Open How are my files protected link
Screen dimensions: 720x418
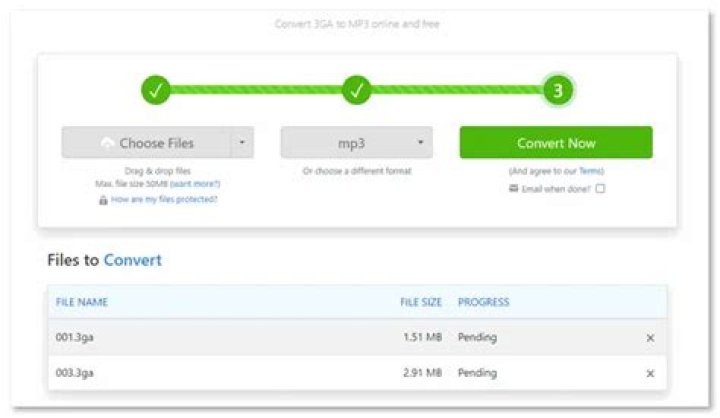pyautogui.click(x=164, y=199)
